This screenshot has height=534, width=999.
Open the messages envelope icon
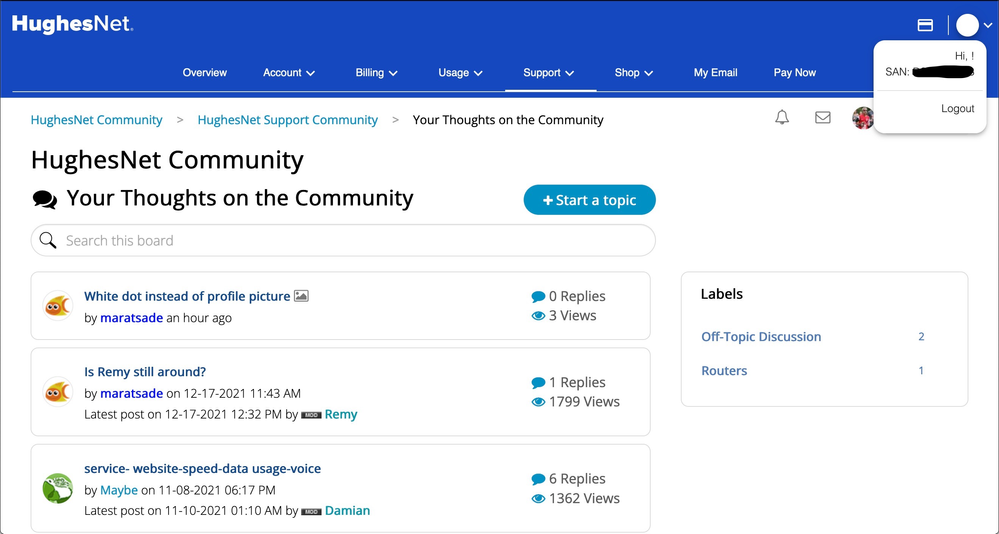pyautogui.click(x=822, y=118)
